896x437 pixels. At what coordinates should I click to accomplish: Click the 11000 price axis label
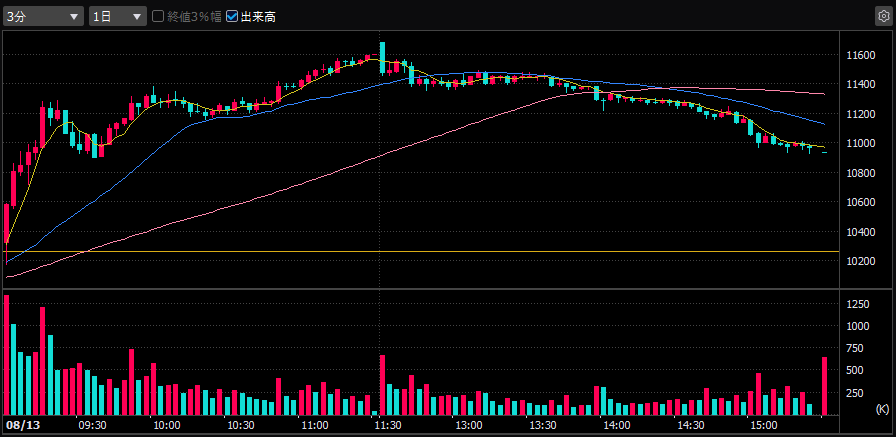pyautogui.click(x=861, y=143)
